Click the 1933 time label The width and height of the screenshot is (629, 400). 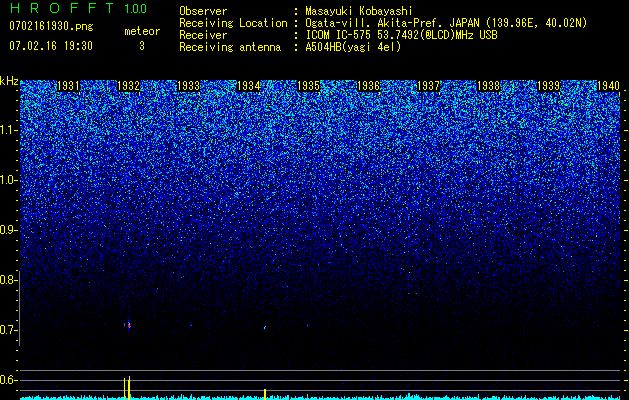189,86
